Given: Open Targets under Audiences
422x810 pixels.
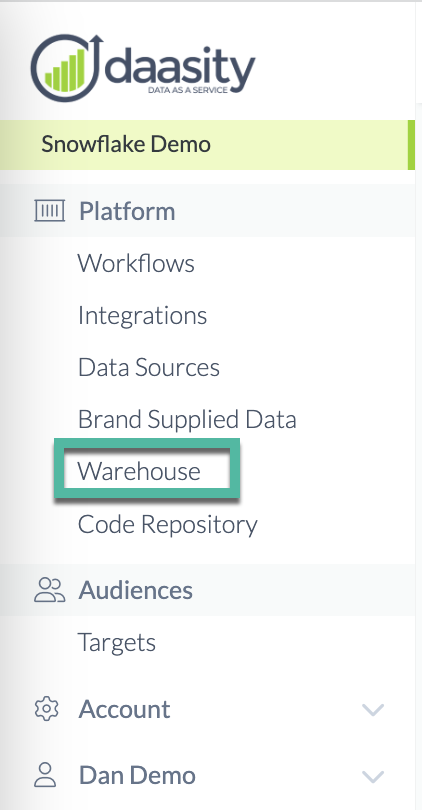Looking at the screenshot, I should point(116,643).
